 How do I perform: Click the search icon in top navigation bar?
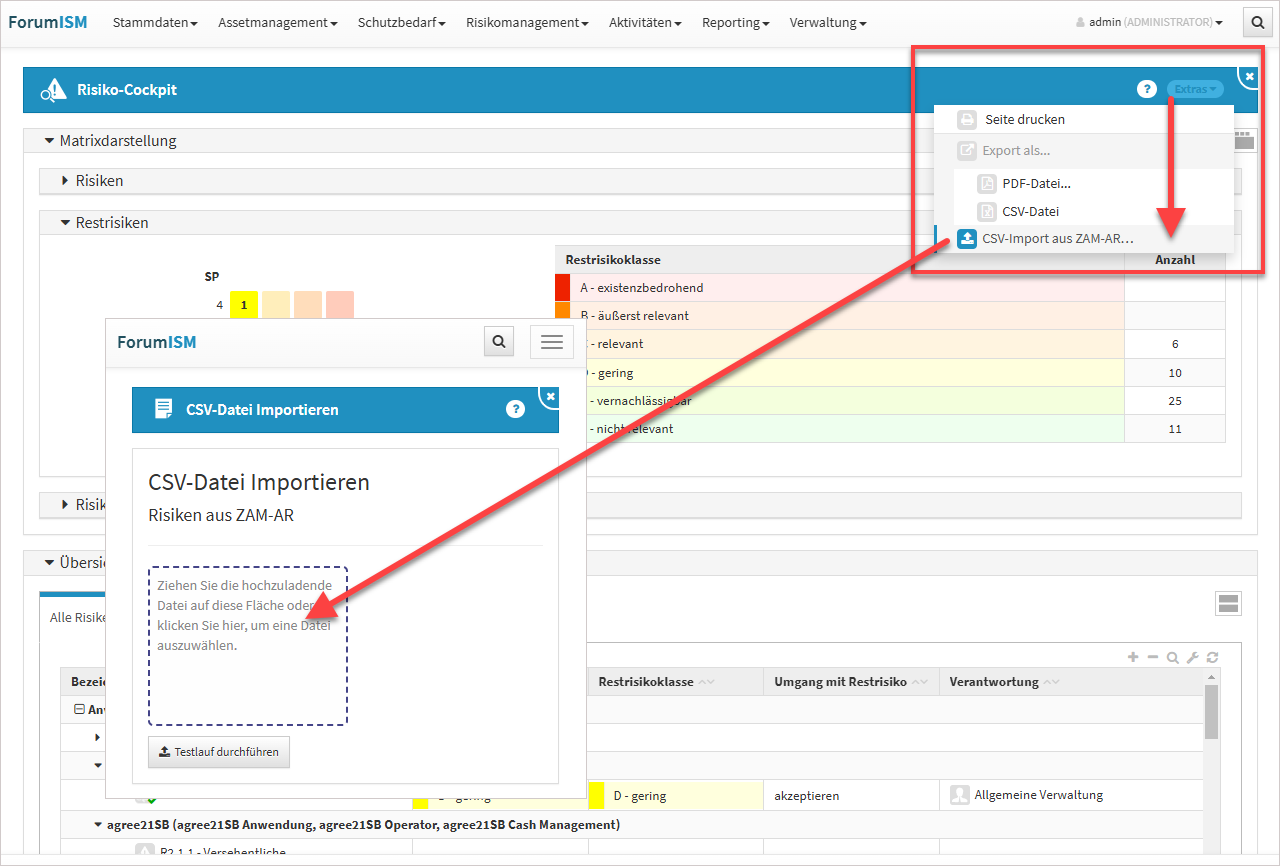[x=1256, y=22]
